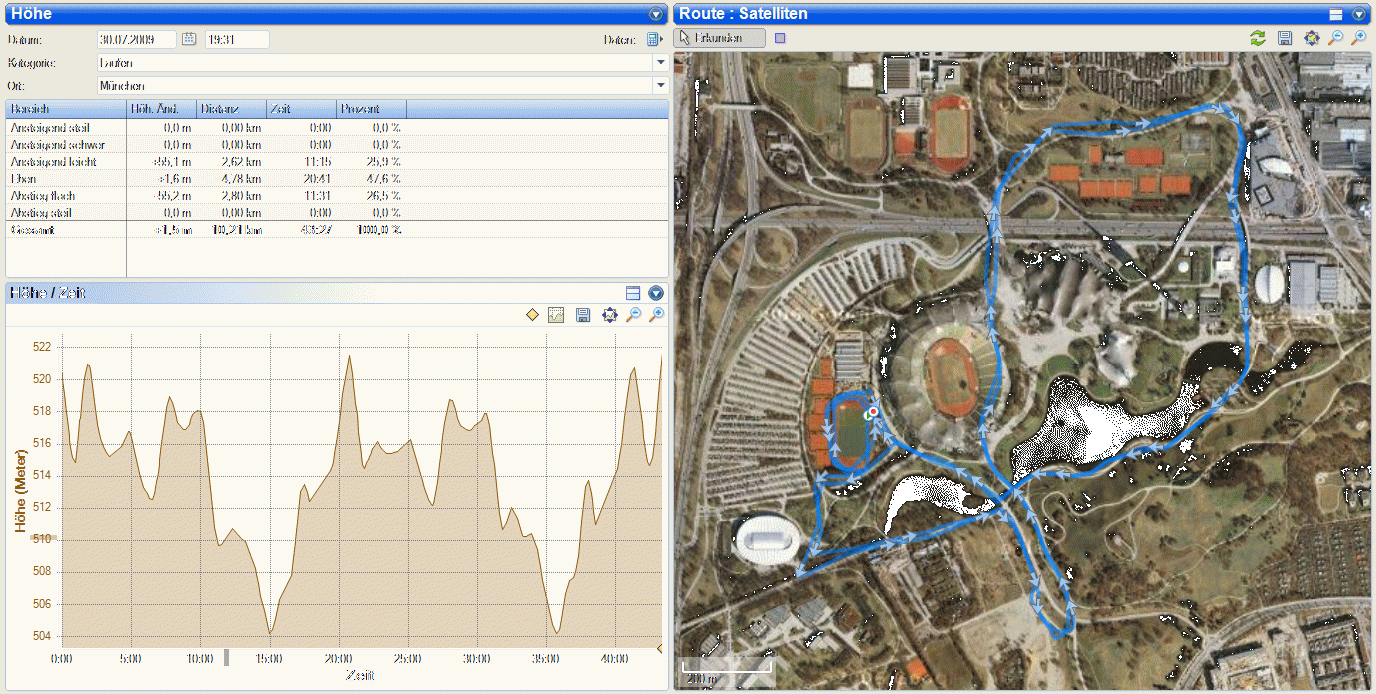Save the Höhe / Zeit chart
Image resolution: width=1376 pixels, height=694 pixels.
coord(583,315)
